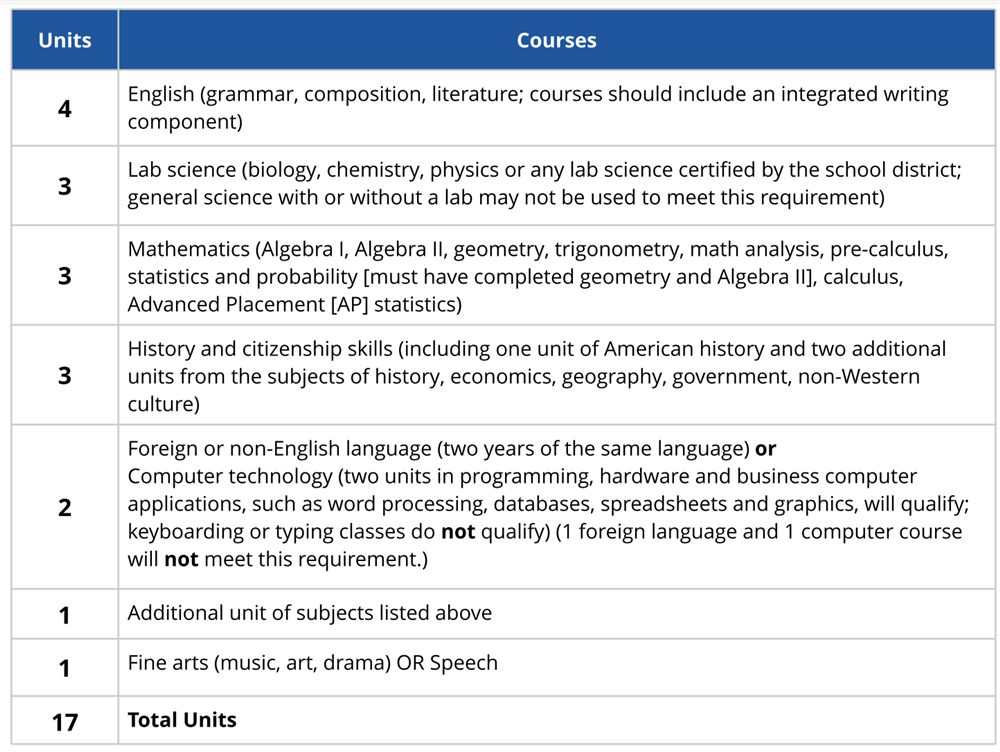Image resolution: width=1000 pixels, height=752 pixels.
Task: Click the 2 units cell for Foreign language
Action: click(64, 507)
